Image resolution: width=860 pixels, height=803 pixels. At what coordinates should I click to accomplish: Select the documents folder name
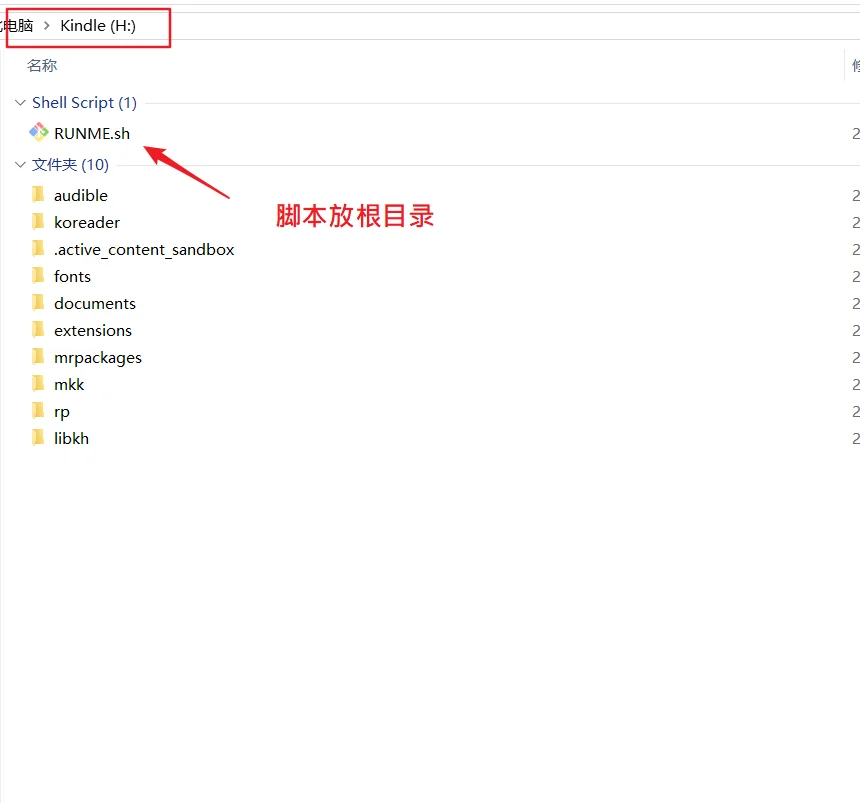point(95,303)
